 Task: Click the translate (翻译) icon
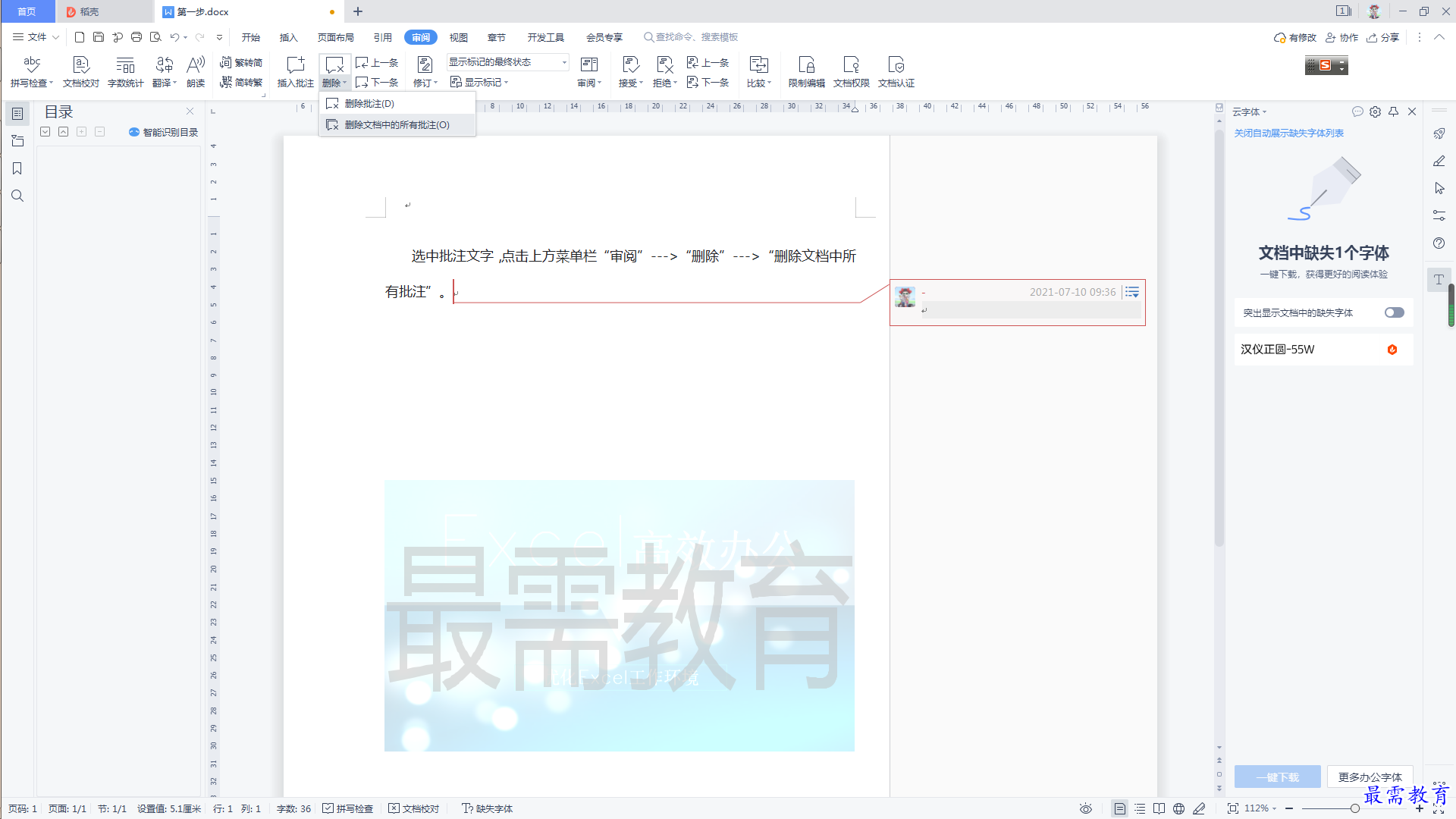[x=164, y=64]
